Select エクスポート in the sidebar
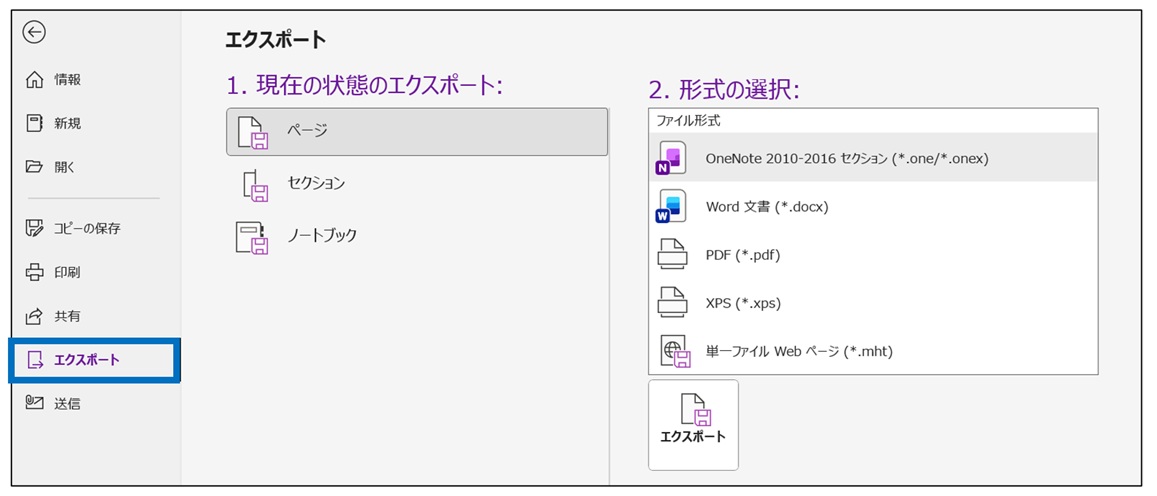The image size is (1157, 496). pos(94,360)
